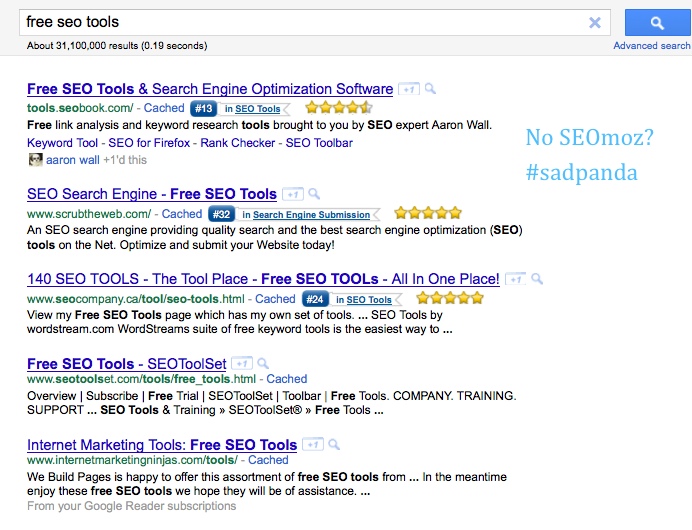
Task: Click the www.internetmarketingninjas.com/tools/ URL
Action: click(132, 460)
